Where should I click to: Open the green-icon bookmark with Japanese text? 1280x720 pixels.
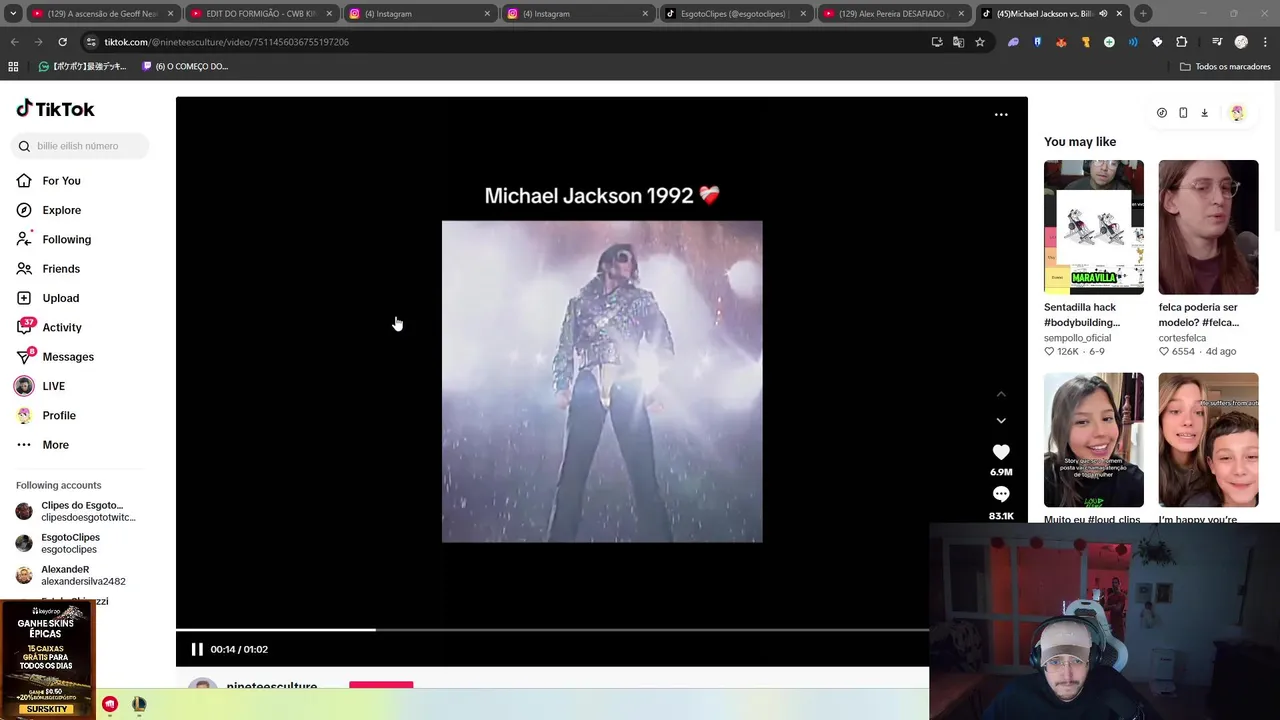click(82, 67)
